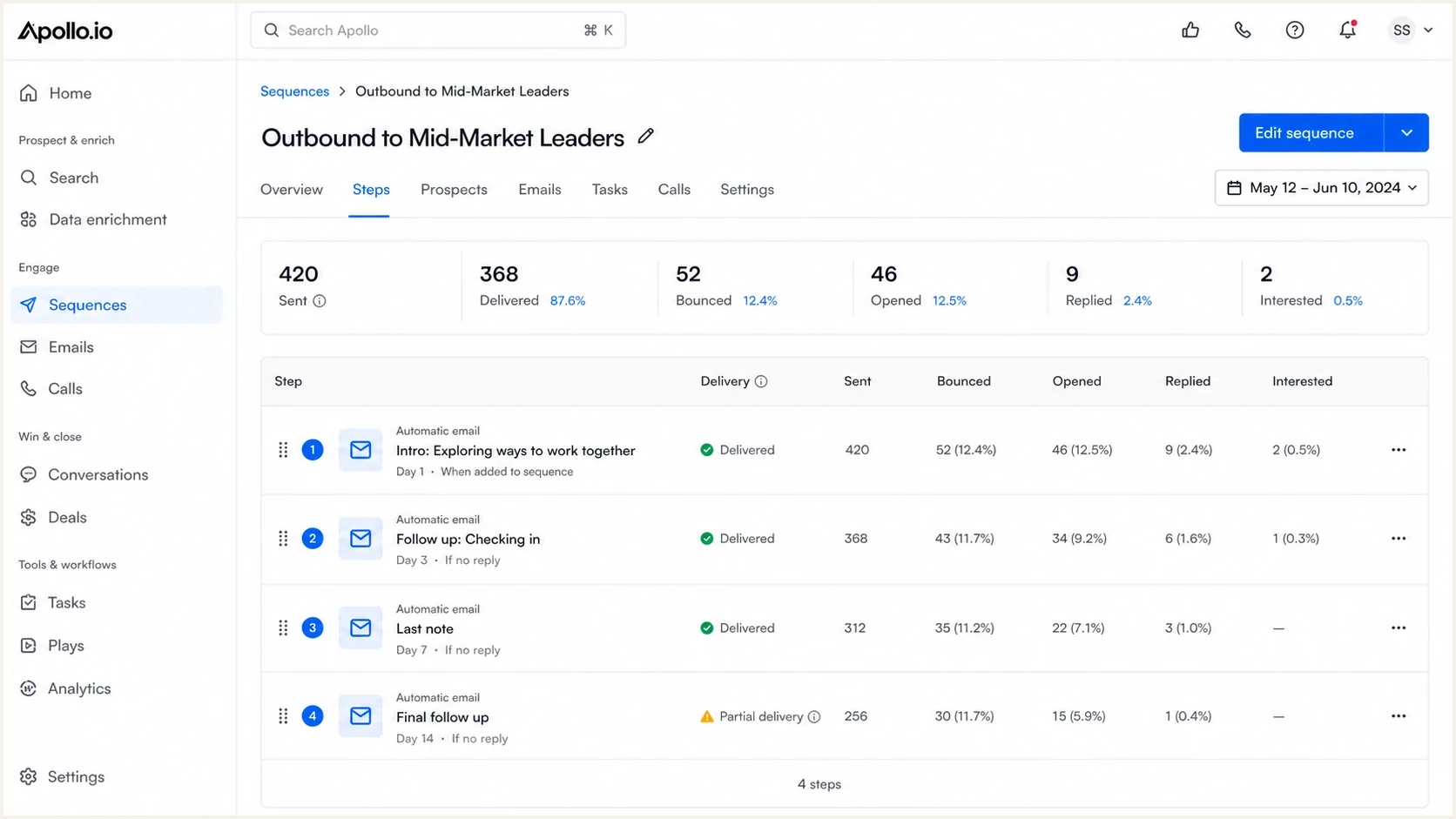The width and height of the screenshot is (1456, 819).
Task: Click the Sequences breadcrumb link
Action: (294, 91)
